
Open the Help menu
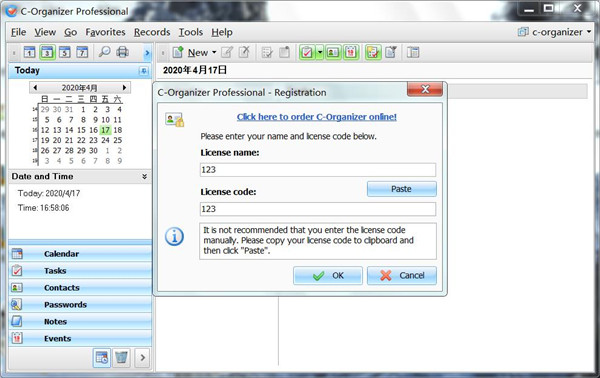click(x=222, y=32)
